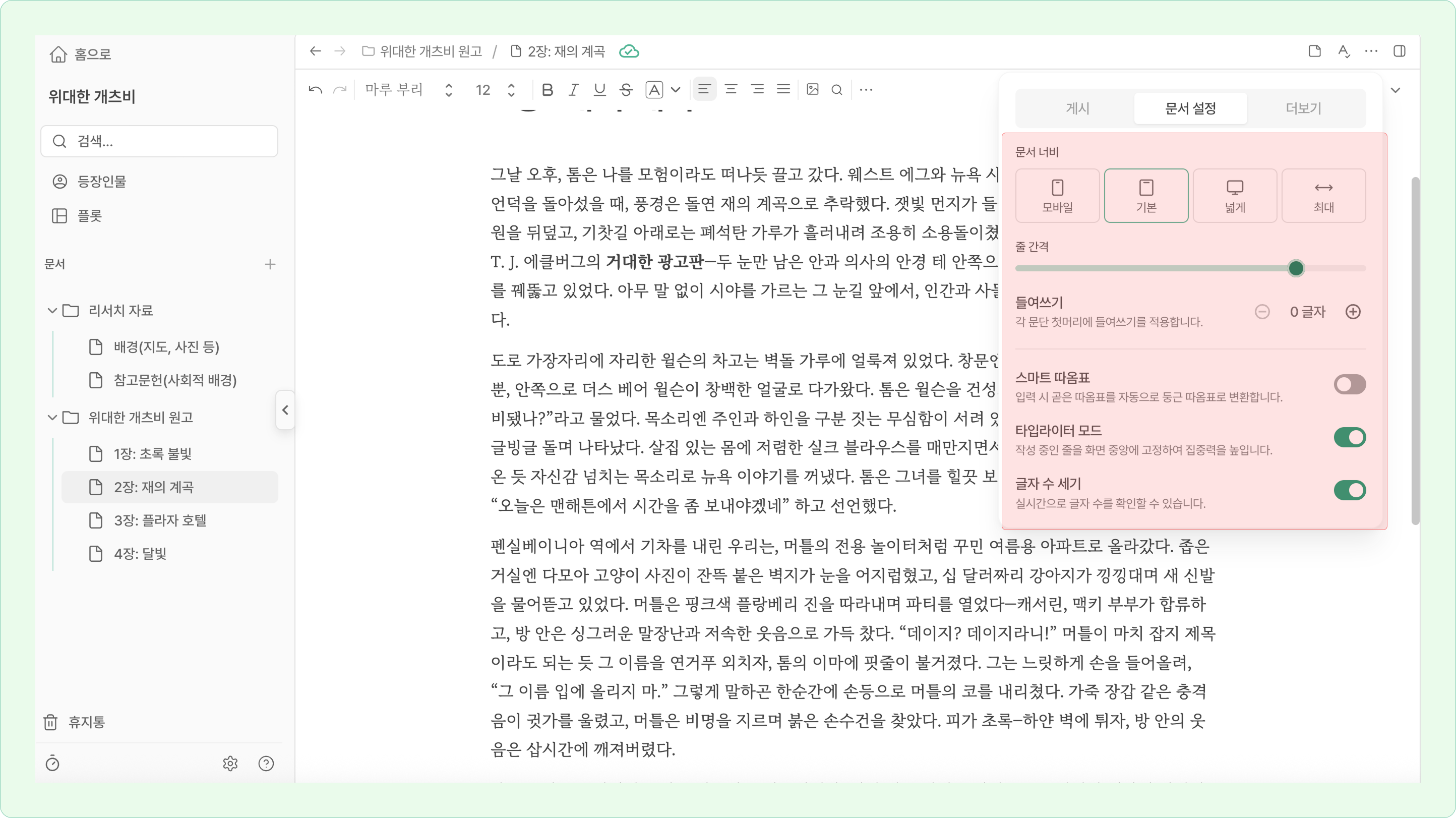Click 위대한 개츠비 원고 breadcrumb
The width and height of the screenshot is (1456, 818).
coord(421,51)
